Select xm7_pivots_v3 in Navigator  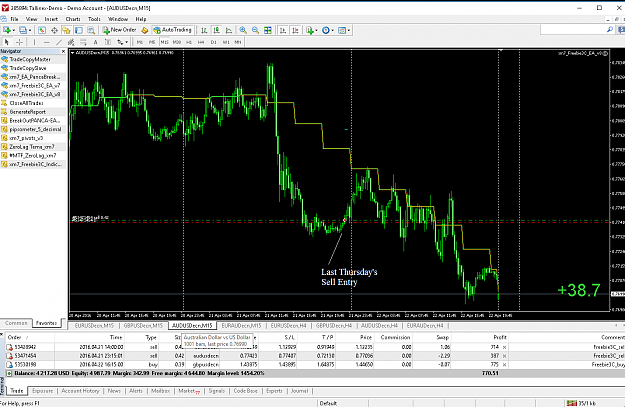click(26, 138)
